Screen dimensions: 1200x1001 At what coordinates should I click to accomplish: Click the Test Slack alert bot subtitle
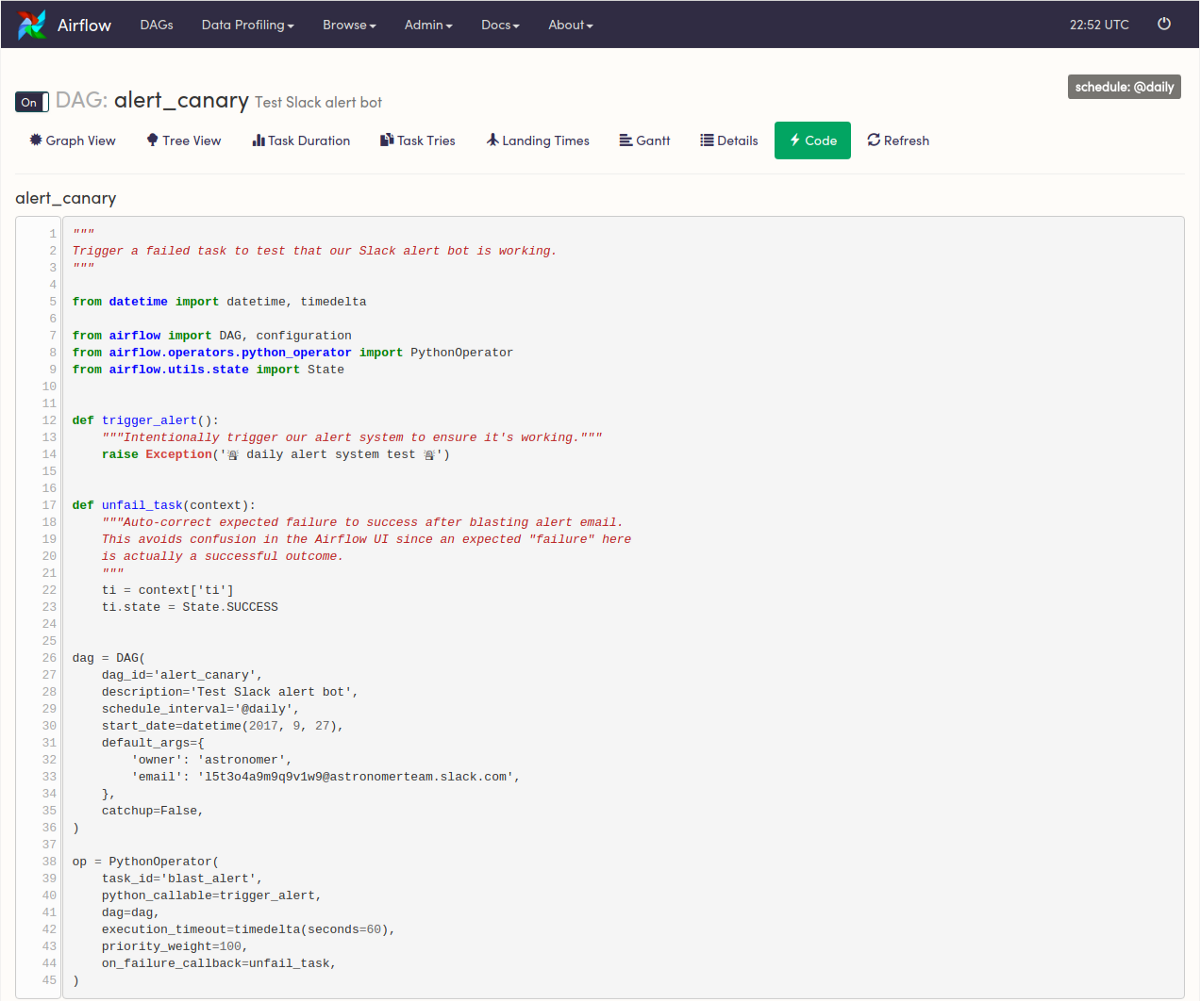(x=318, y=102)
